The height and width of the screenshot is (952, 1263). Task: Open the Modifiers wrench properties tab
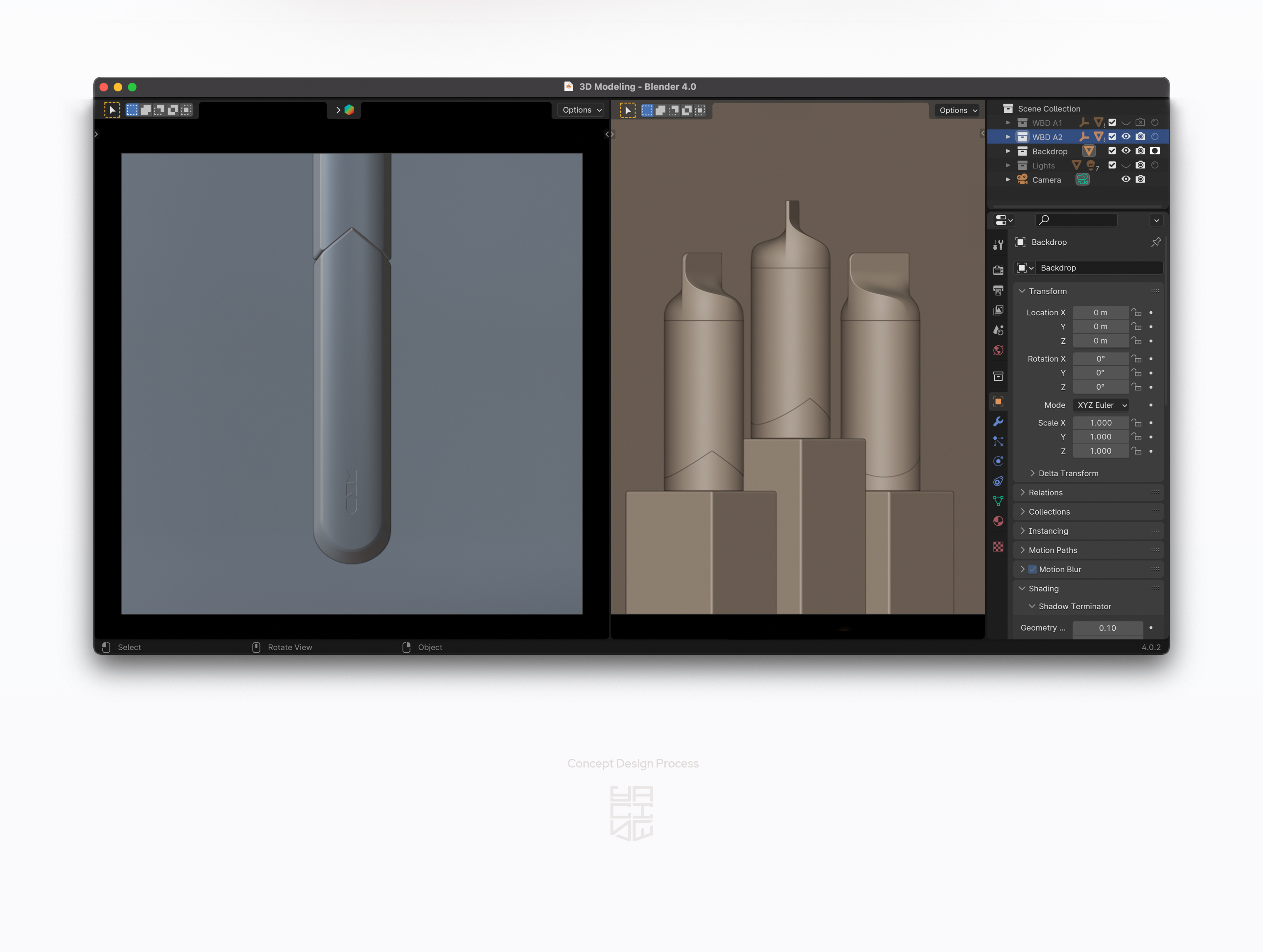tap(998, 421)
